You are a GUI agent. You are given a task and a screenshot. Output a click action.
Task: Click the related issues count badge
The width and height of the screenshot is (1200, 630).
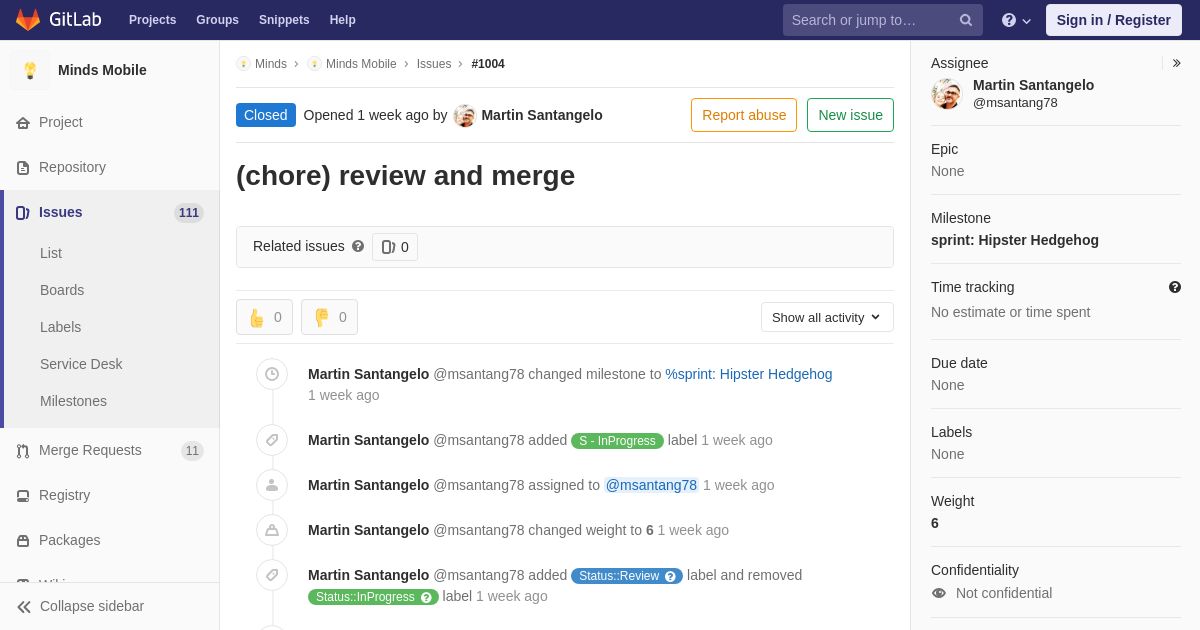tap(395, 247)
